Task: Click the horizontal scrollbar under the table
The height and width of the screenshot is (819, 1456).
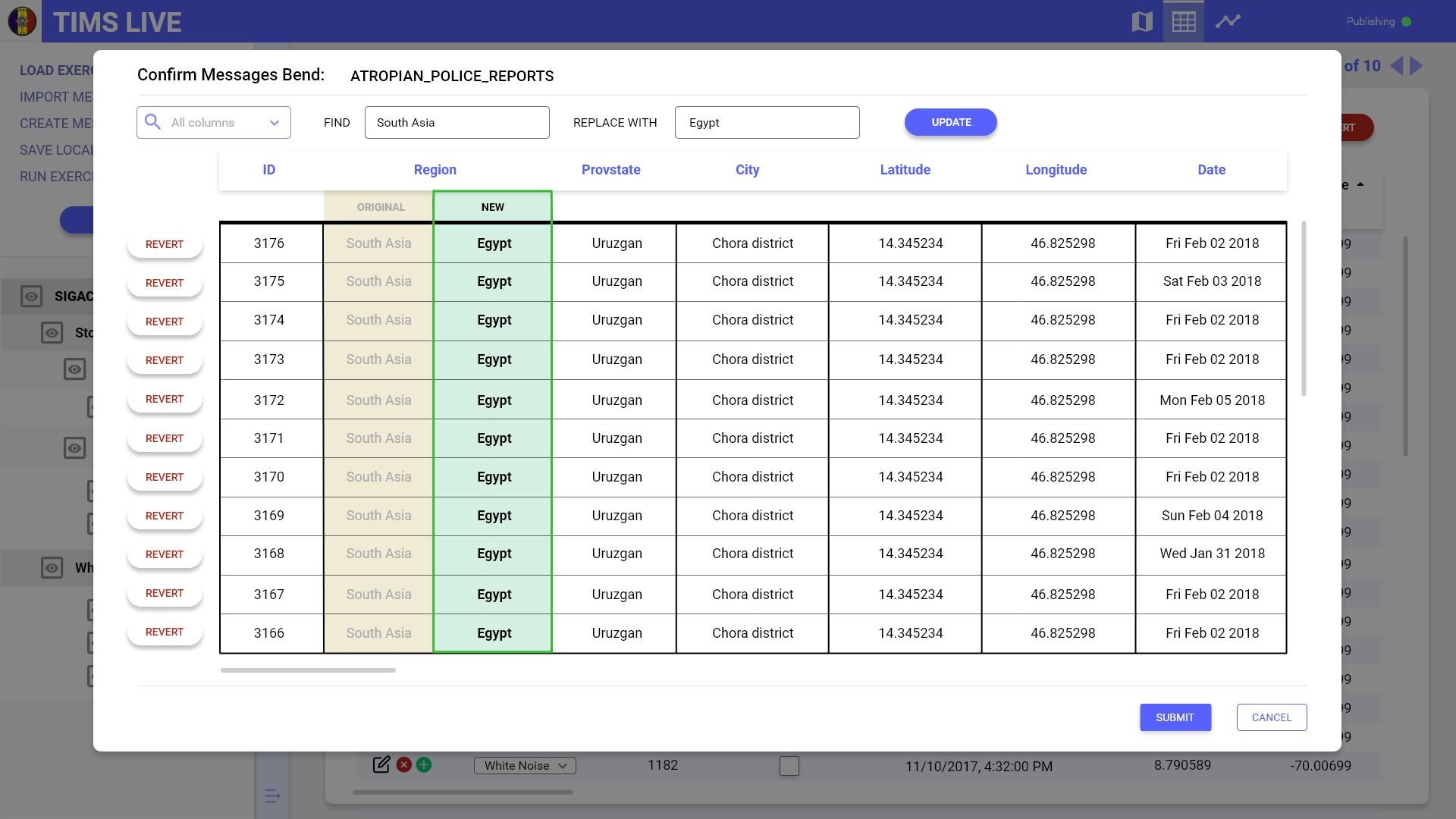Action: click(308, 670)
